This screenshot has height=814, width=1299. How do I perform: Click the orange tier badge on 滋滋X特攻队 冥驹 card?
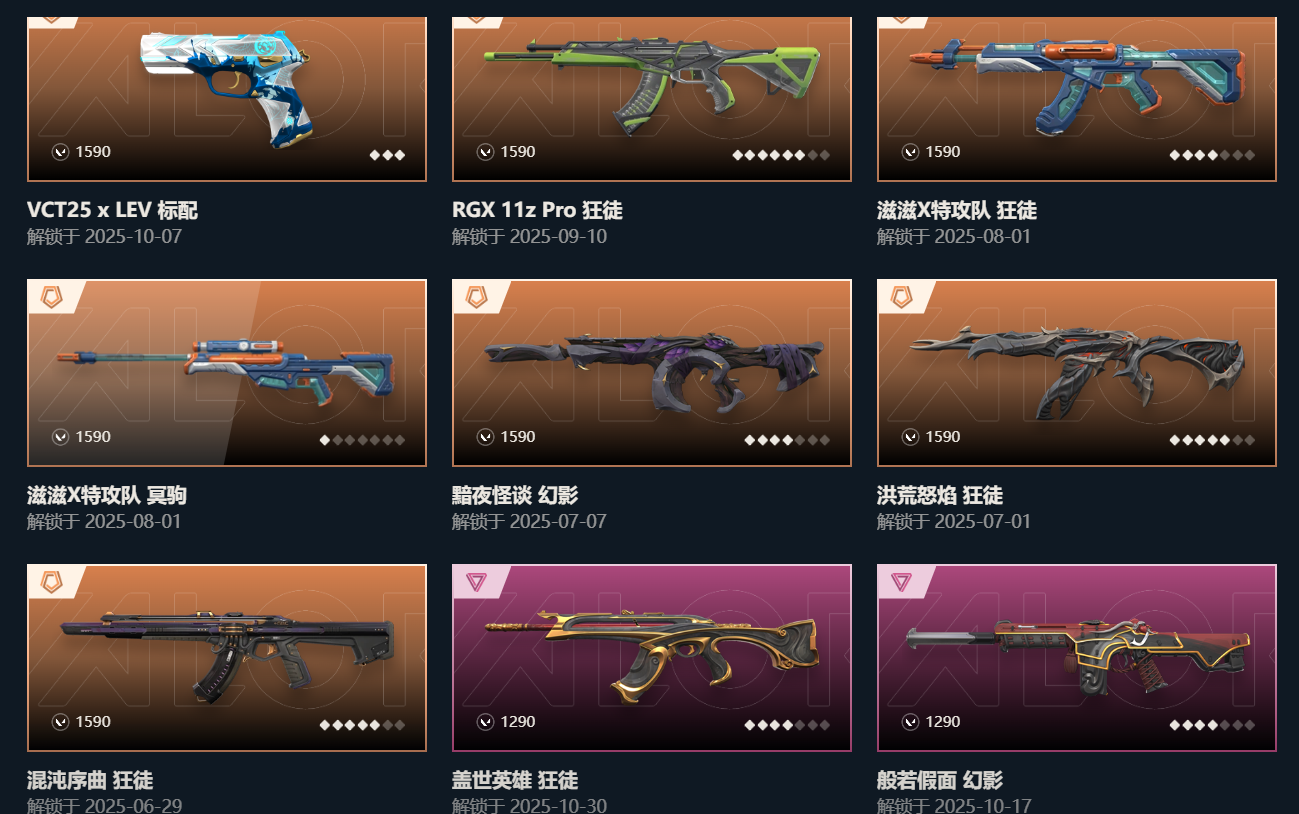(x=52, y=297)
